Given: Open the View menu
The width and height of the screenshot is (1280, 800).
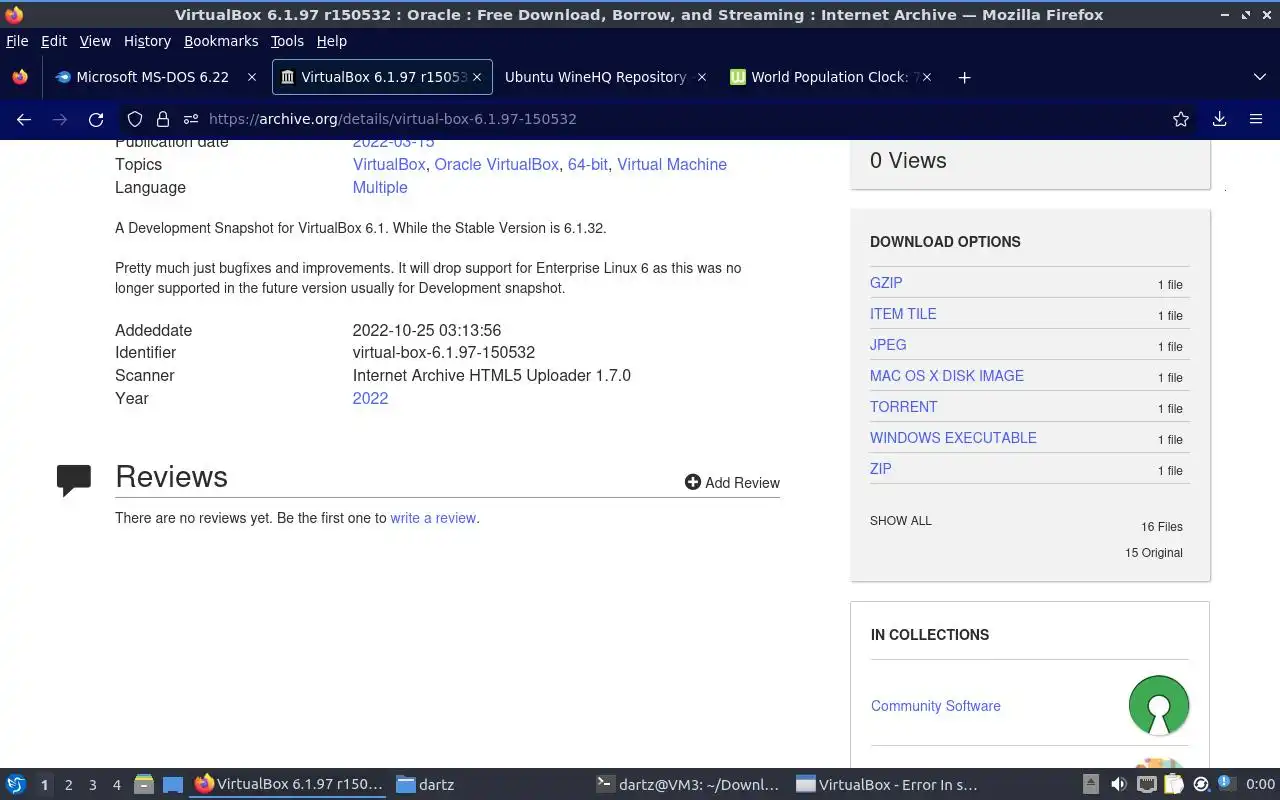Looking at the screenshot, I should pos(95,41).
